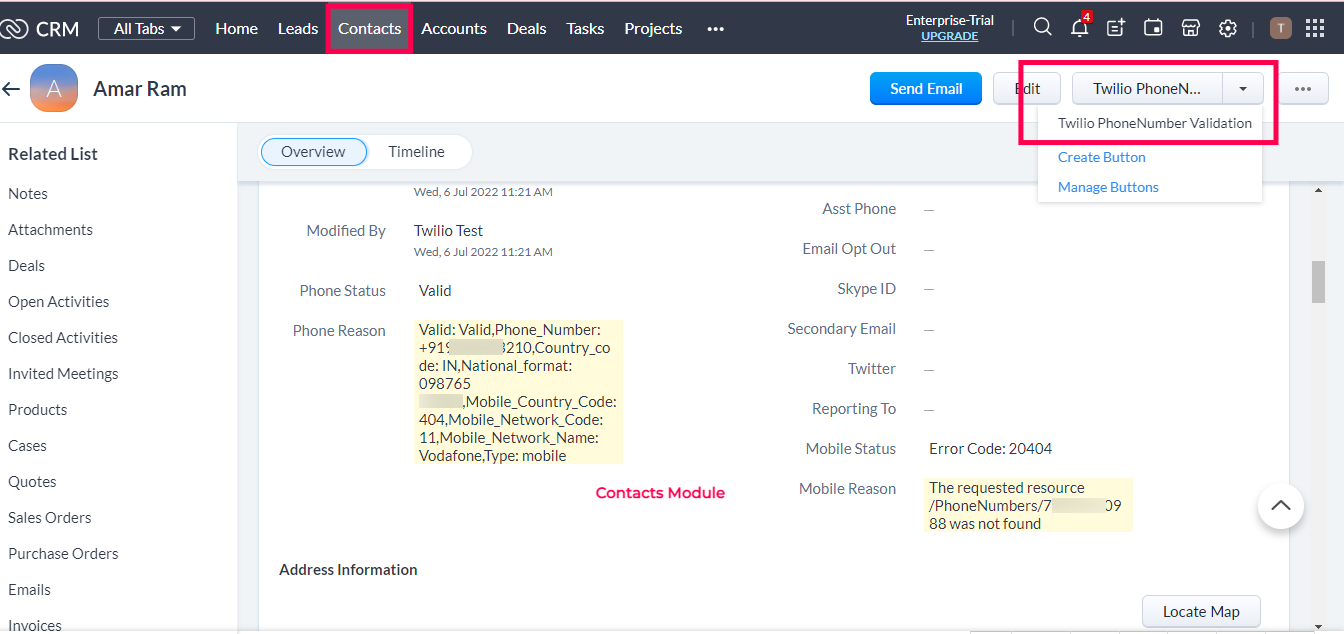Click the Mobile Reason highlighted text

(1028, 506)
